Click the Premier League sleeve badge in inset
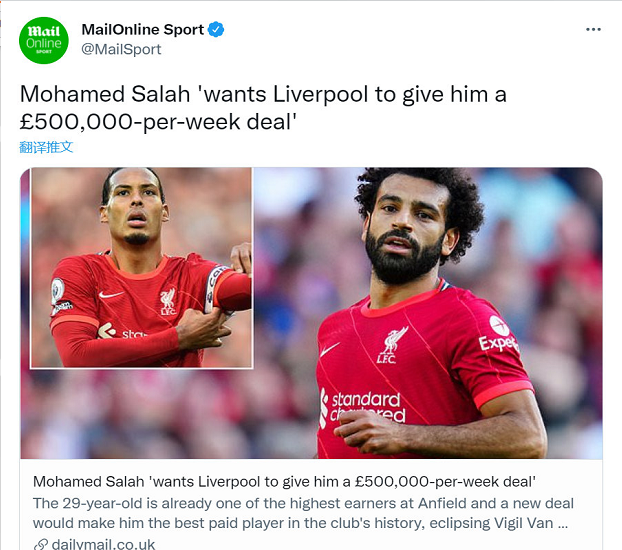This screenshot has height=550, width=622. tap(58, 290)
